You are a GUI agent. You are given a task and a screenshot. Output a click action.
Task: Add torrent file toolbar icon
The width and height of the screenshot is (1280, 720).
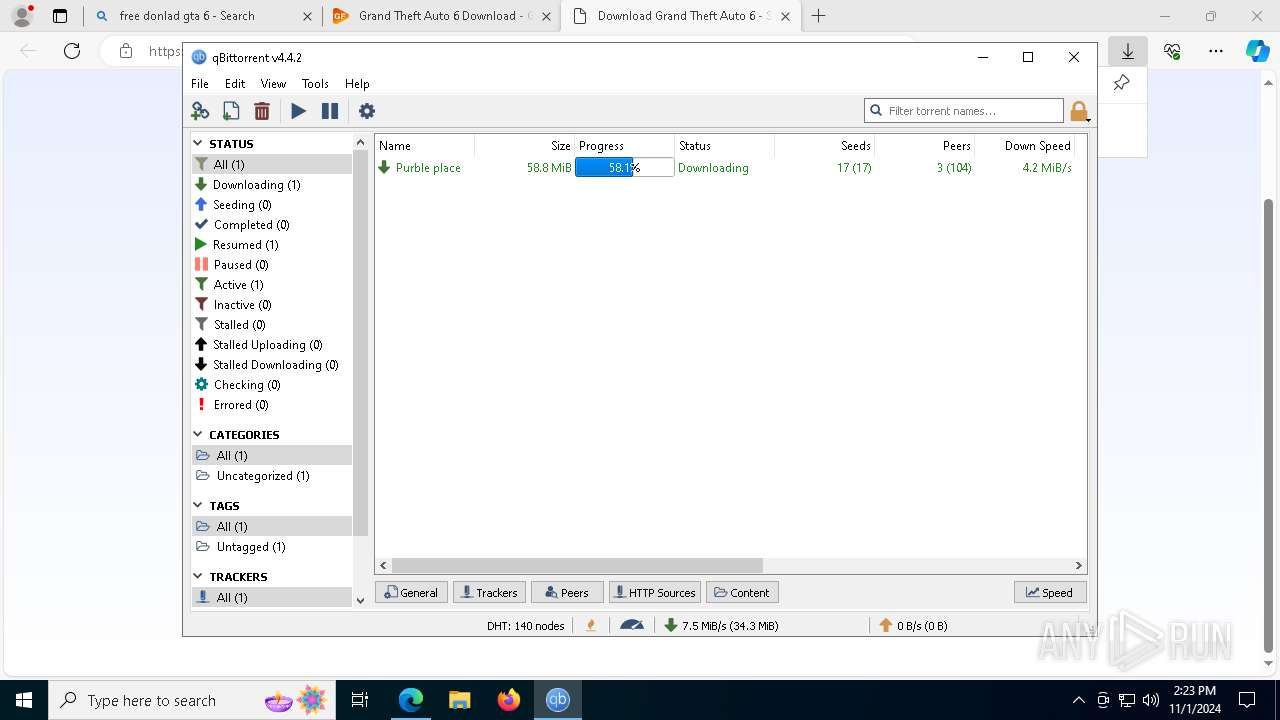pyautogui.click(x=231, y=111)
